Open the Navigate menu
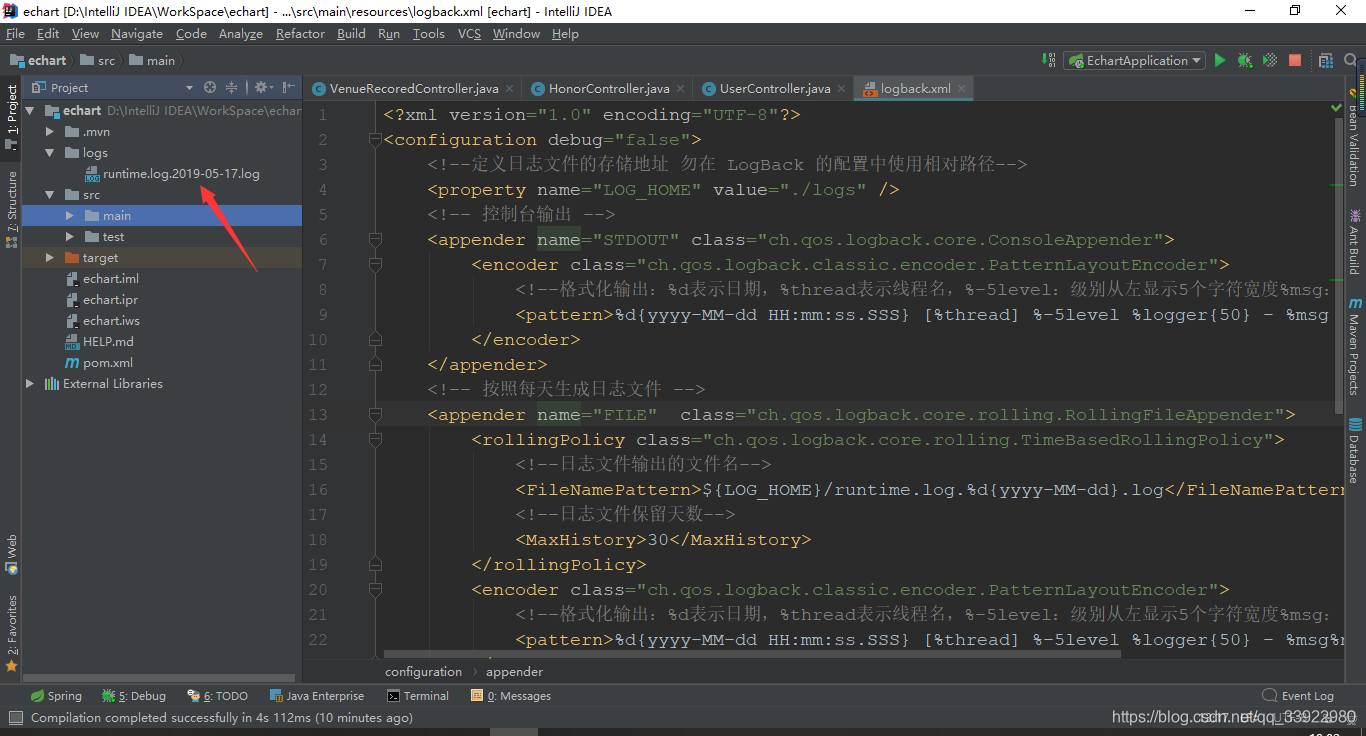 (x=137, y=34)
